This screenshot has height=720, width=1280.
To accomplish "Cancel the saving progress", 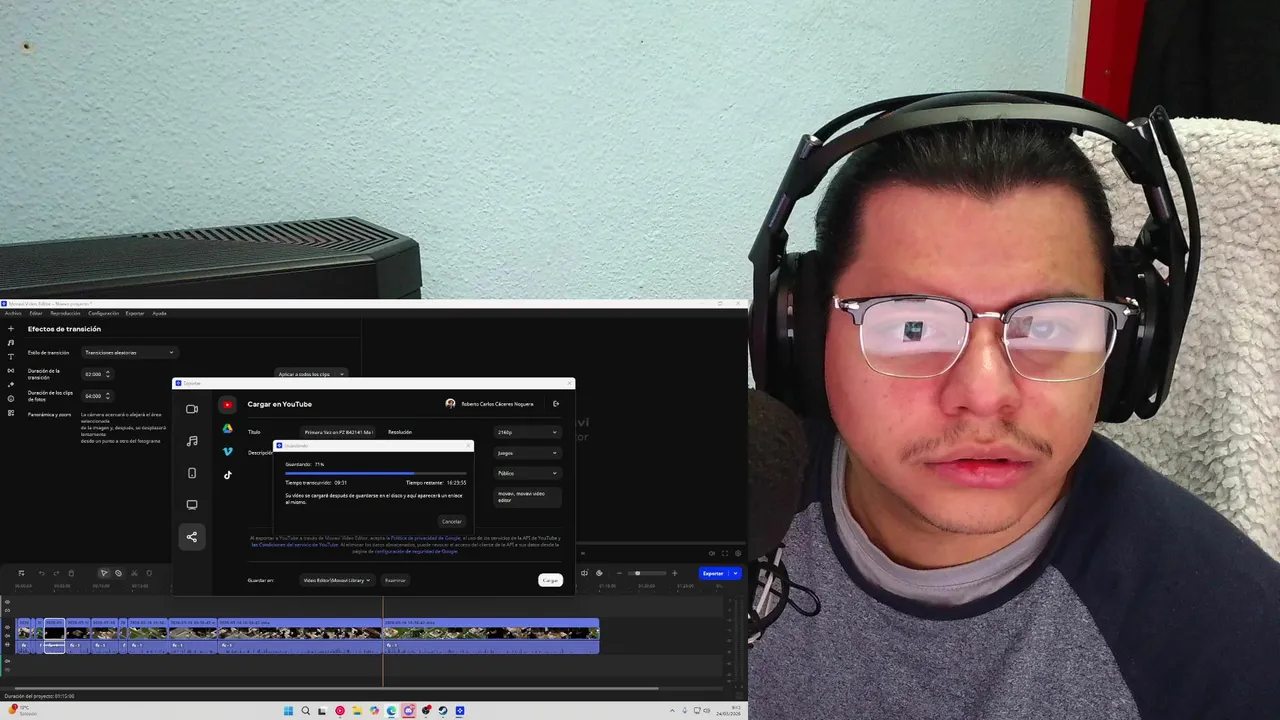I will tap(452, 521).
